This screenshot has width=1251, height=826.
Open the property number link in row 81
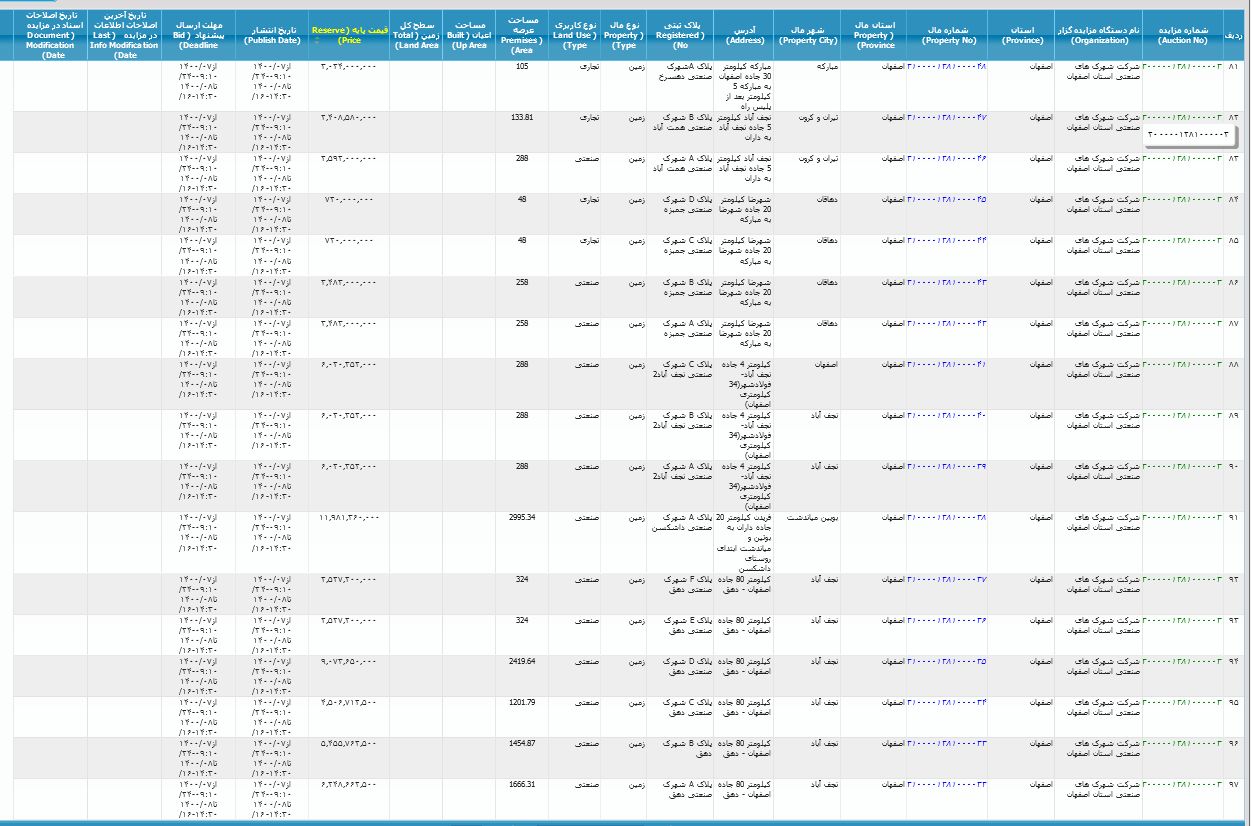pos(946,66)
